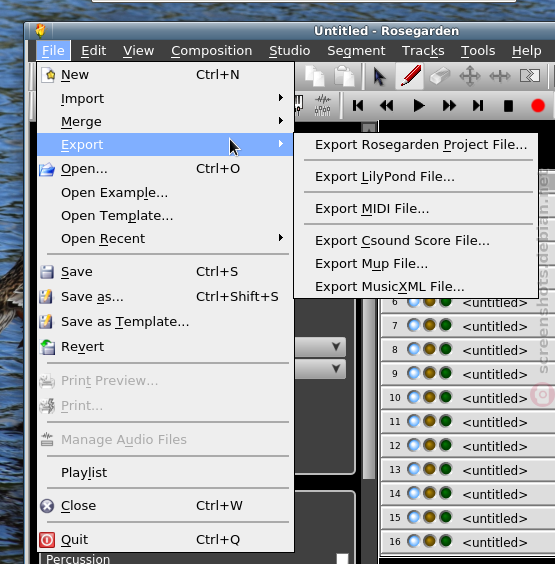Open the audio mixer icon
This screenshot has height=564, width=555.
tap(323, 105)
